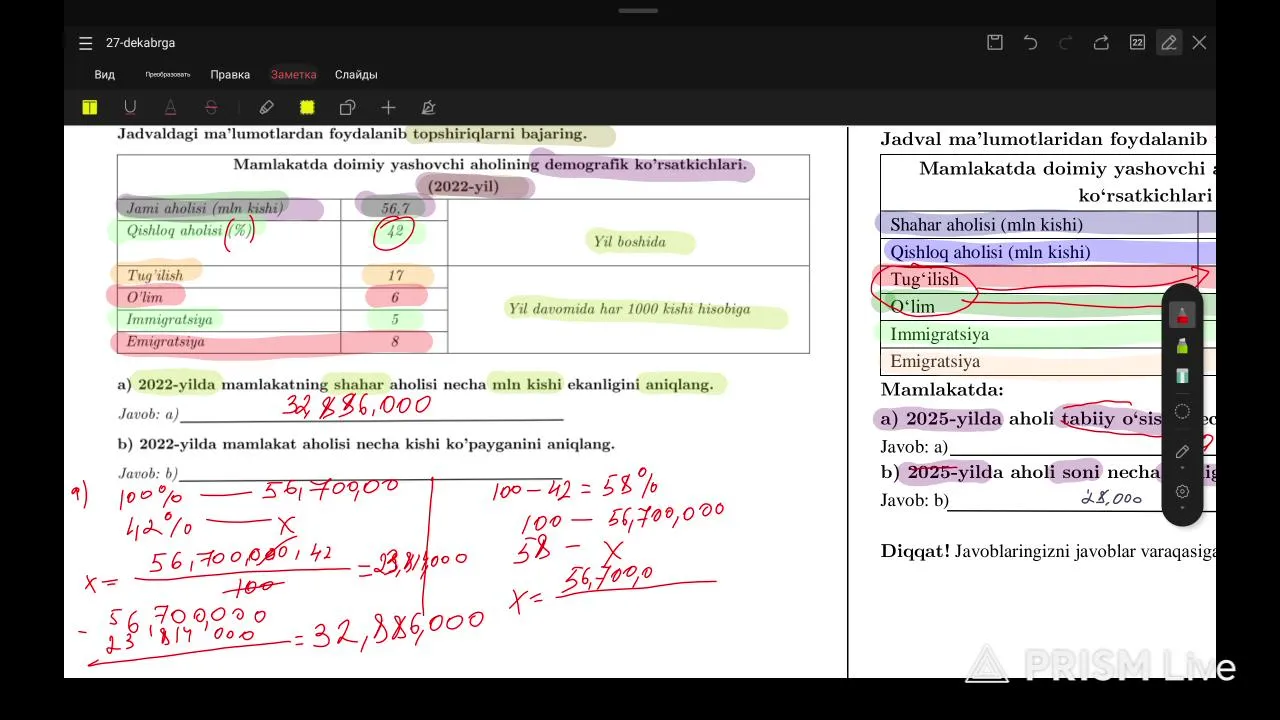Pick the highlighter marker tool
1280x720 pixels.
pos(266,108)
